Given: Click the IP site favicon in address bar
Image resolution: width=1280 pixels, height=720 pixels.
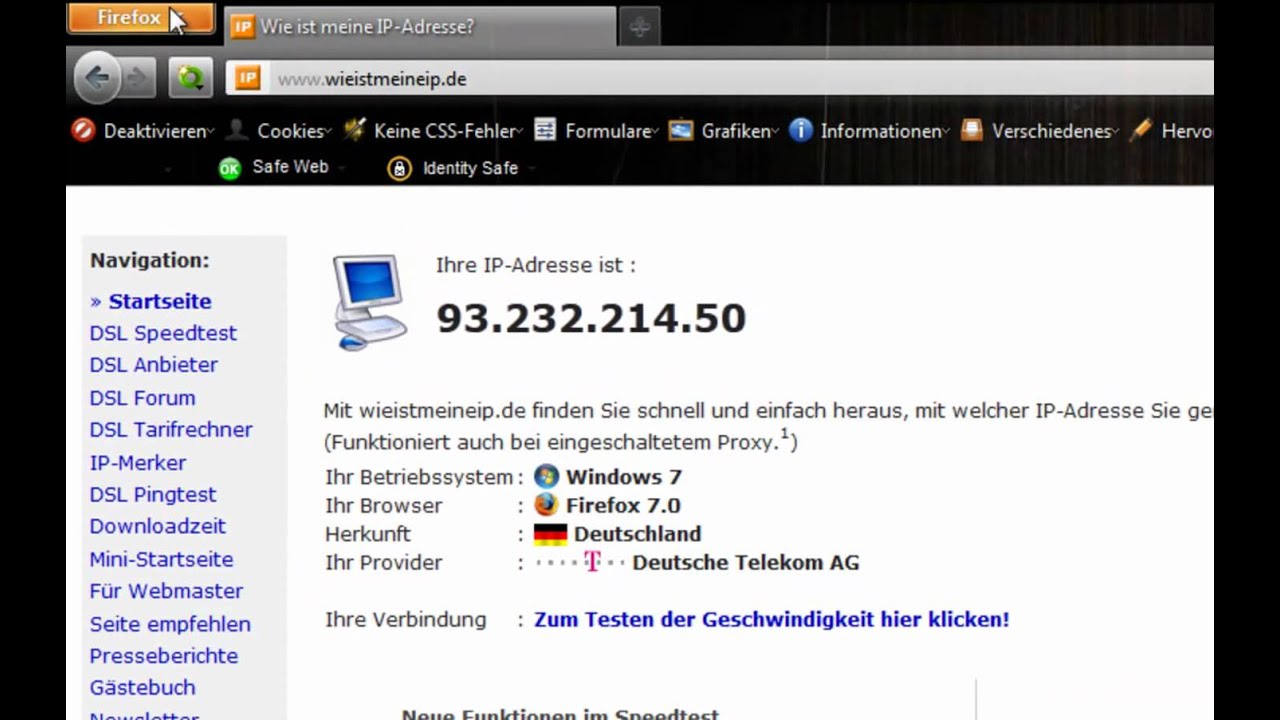Looking at the screenshot, I should 248,78.
